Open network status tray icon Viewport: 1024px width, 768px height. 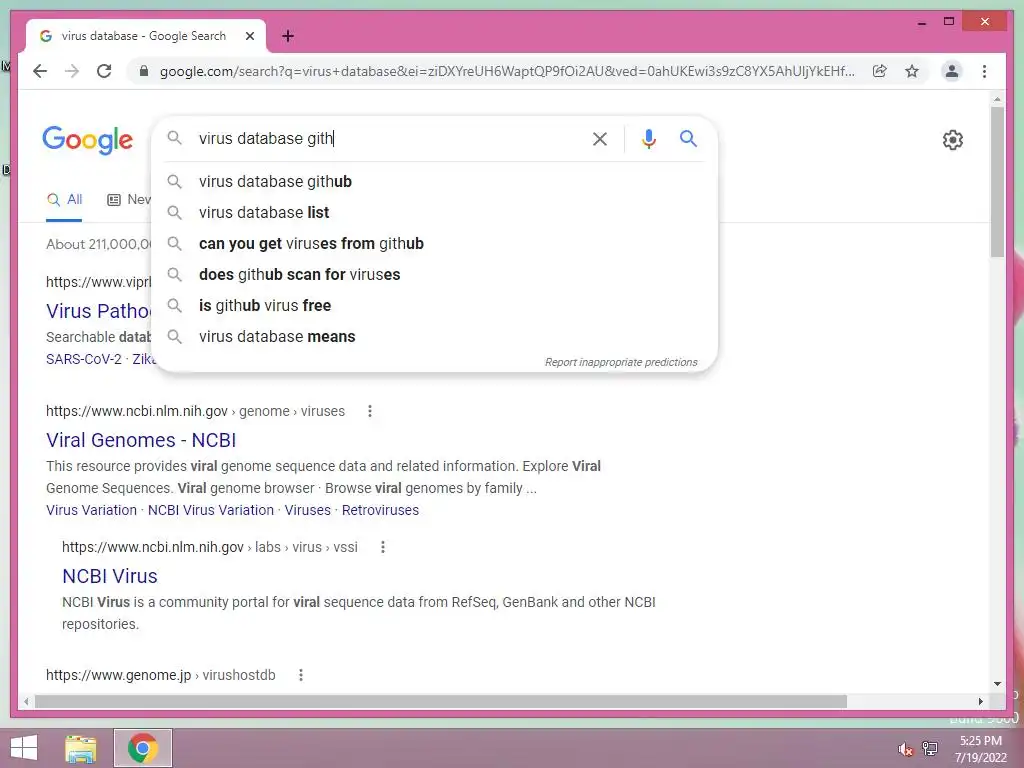click(930, 749)
